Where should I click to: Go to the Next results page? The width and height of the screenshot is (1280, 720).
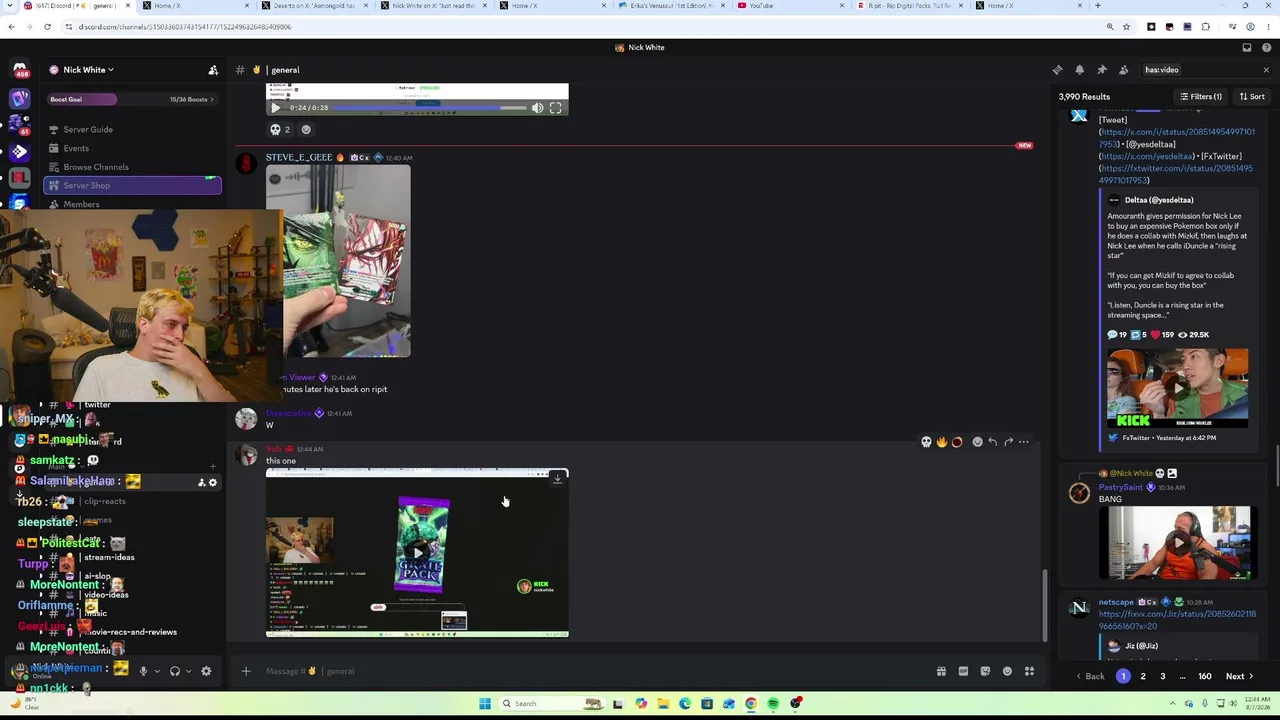click(1240, 677)
